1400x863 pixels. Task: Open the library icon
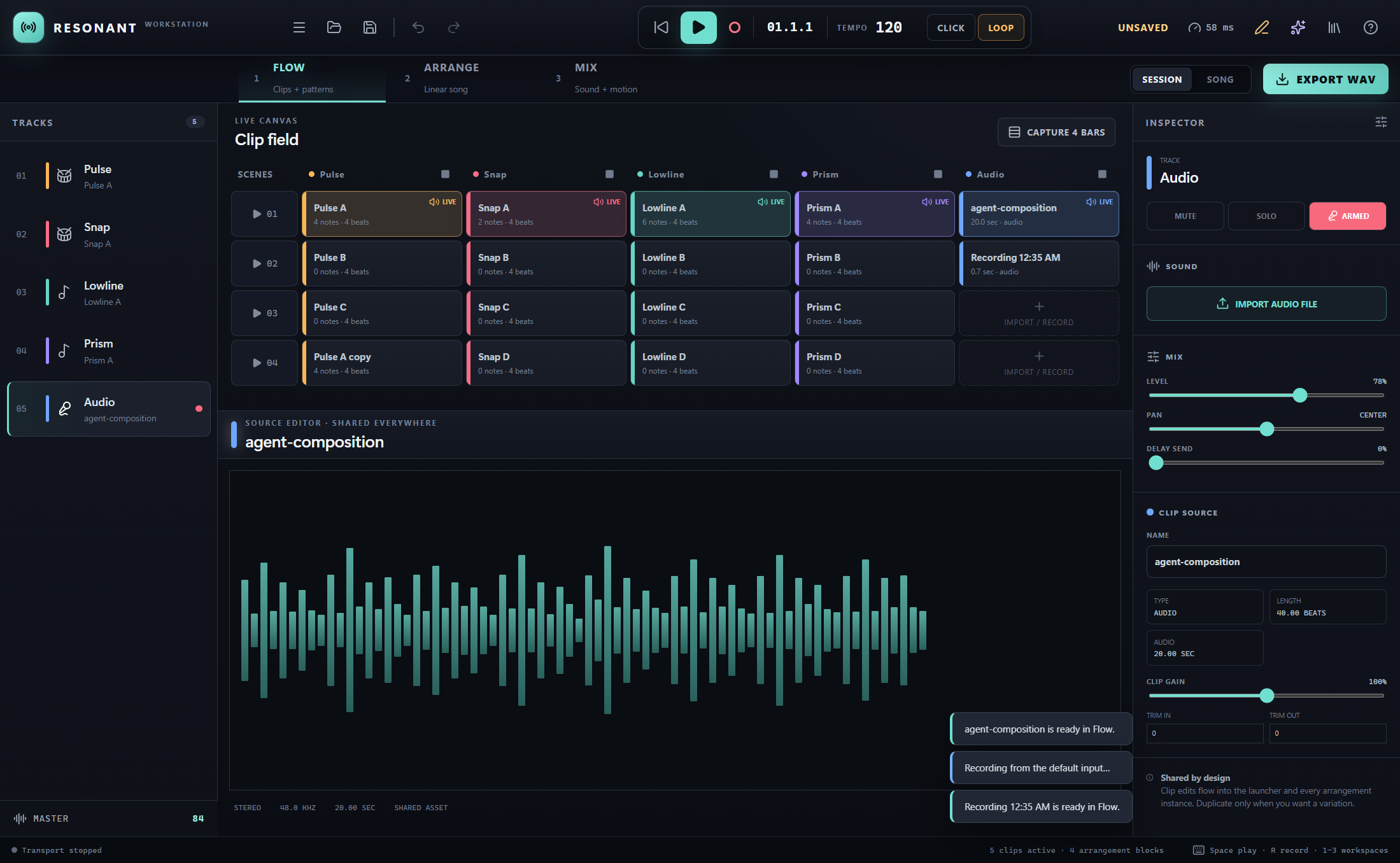(1334, 27)
